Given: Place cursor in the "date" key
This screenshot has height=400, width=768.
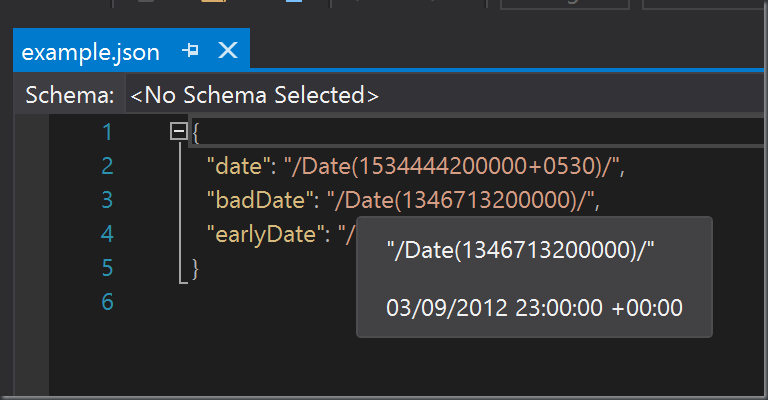Looking at the screenshot, I should pos(237,166).
